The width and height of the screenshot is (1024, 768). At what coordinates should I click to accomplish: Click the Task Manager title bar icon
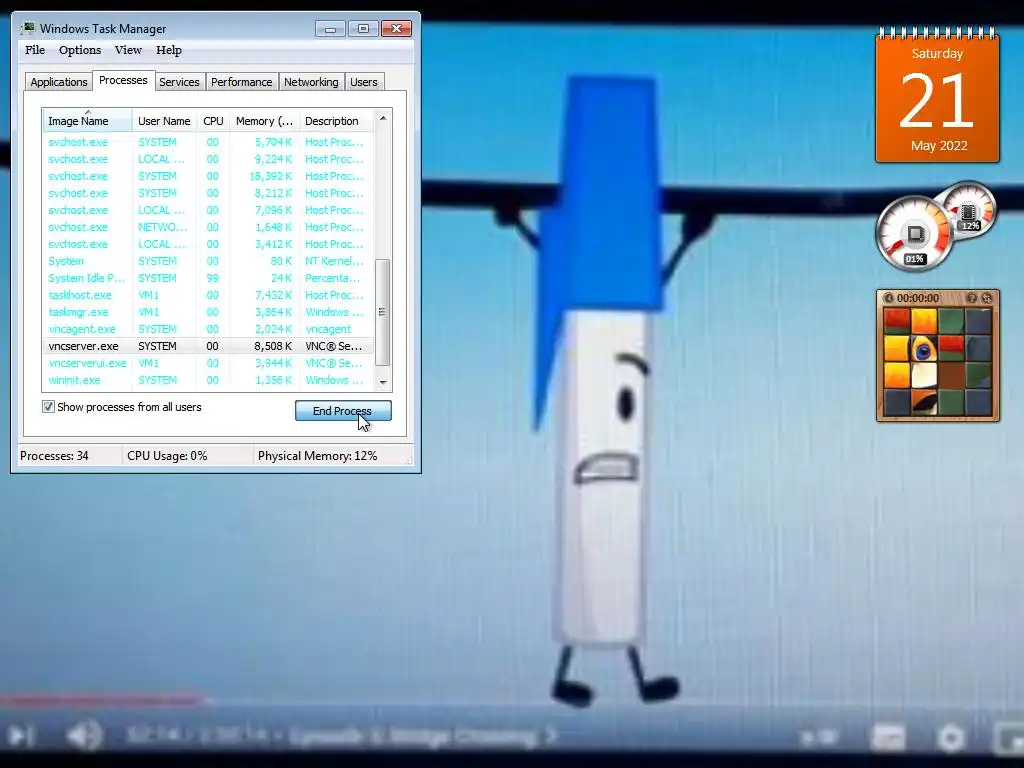pos(27,28)
